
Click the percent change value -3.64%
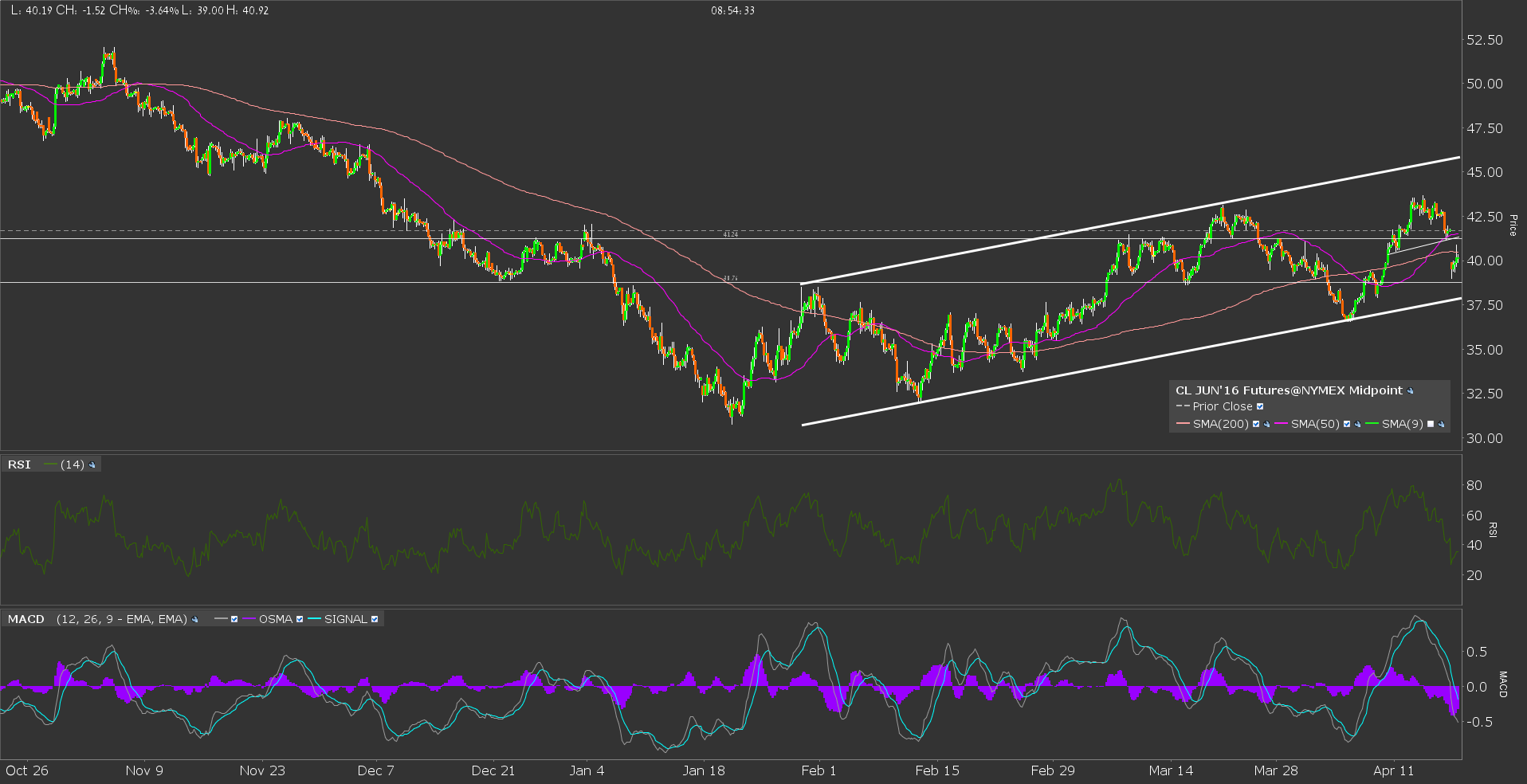click(163, 11)
